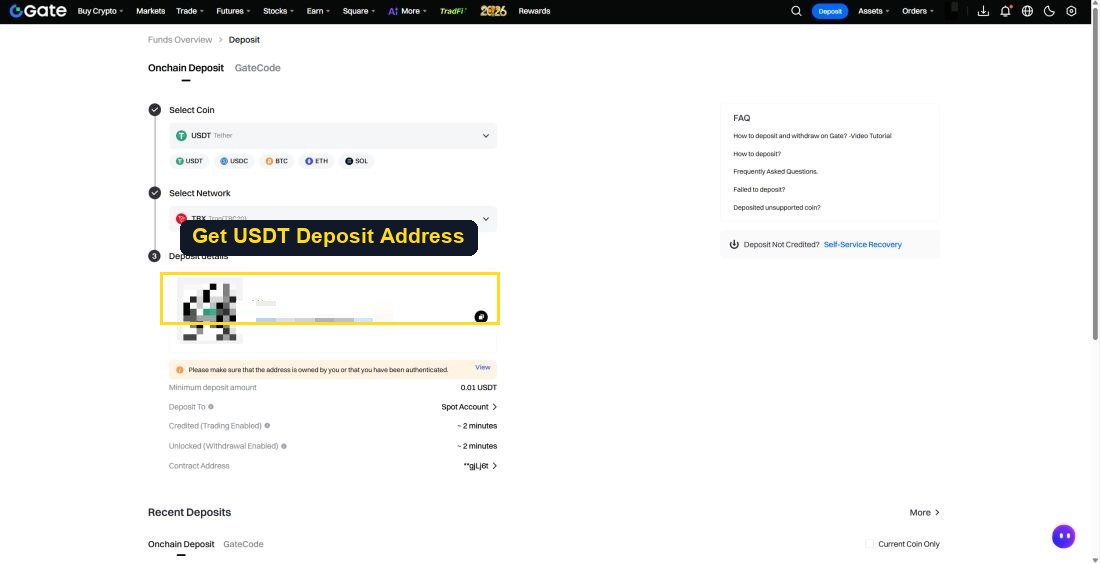This screenshot has width=1100, height=563.
Task: Open the download app icon
Action: (x=983, y=11)
